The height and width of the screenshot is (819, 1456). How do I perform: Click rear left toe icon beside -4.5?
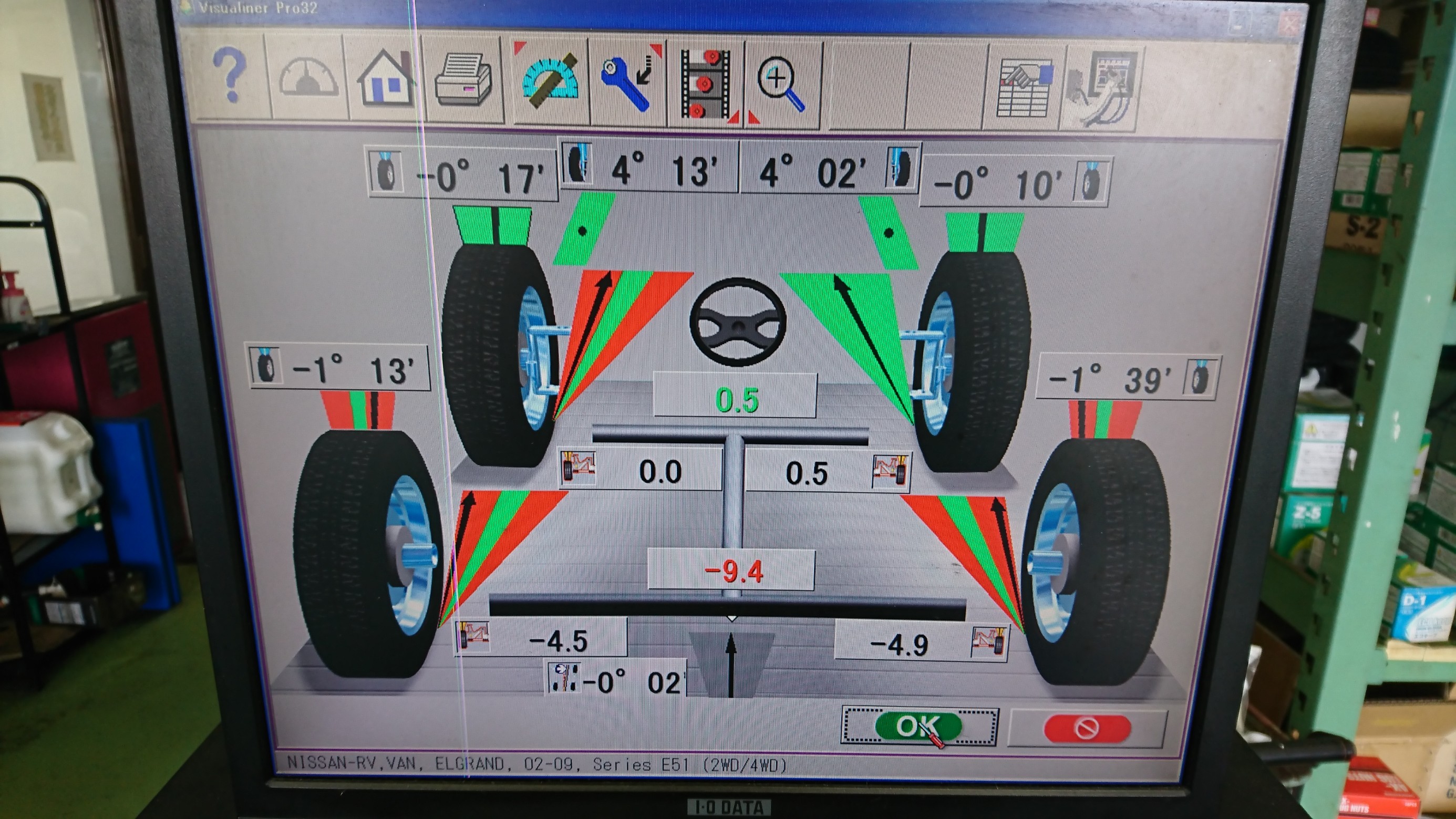click(472, 636)
